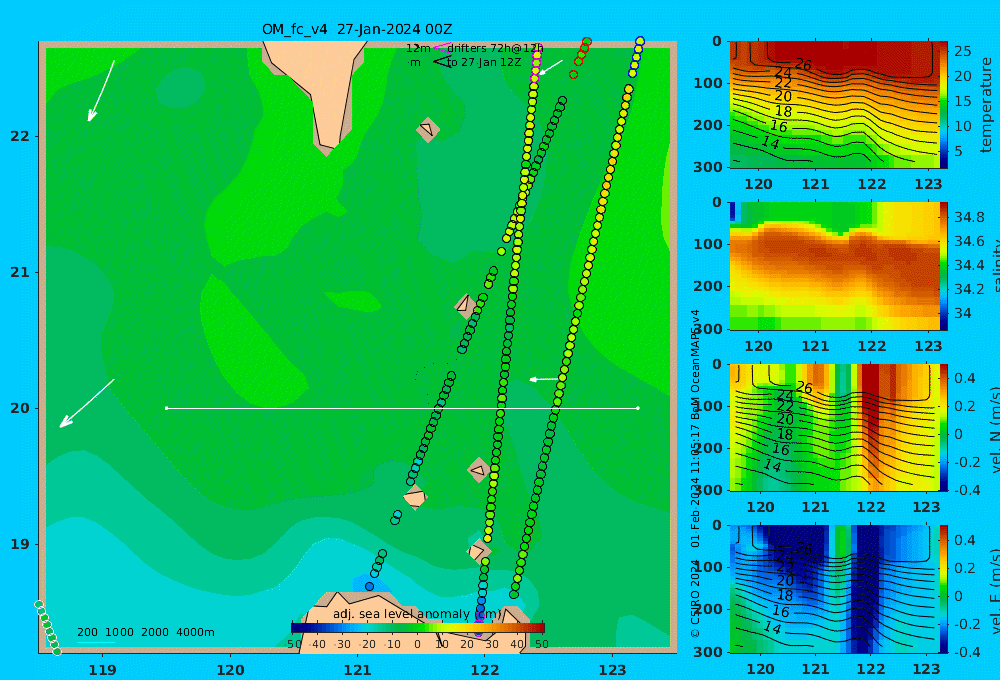Click longitude tick label 121 on main map
Viewport: 1000px width, 680px height.
[x=358, y=670]
